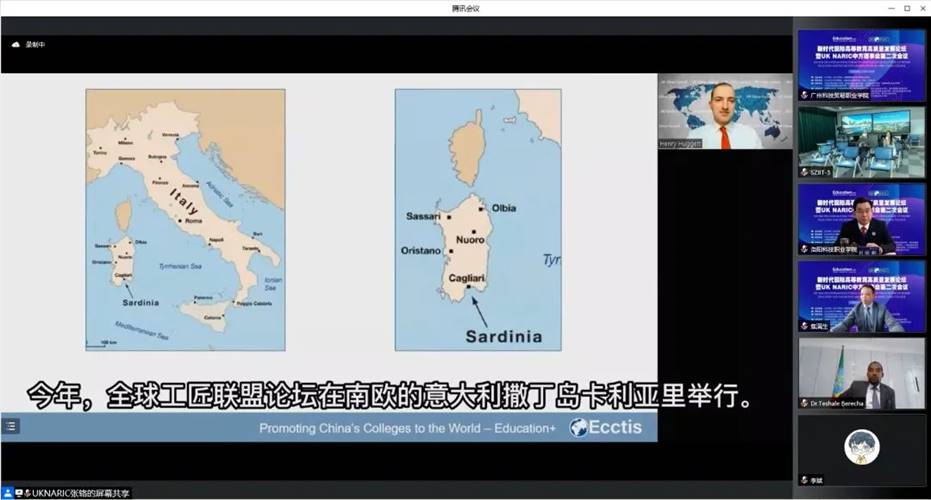
Task: Click the mic icon on SZIIT-3 tile
Action: [804, 172]
